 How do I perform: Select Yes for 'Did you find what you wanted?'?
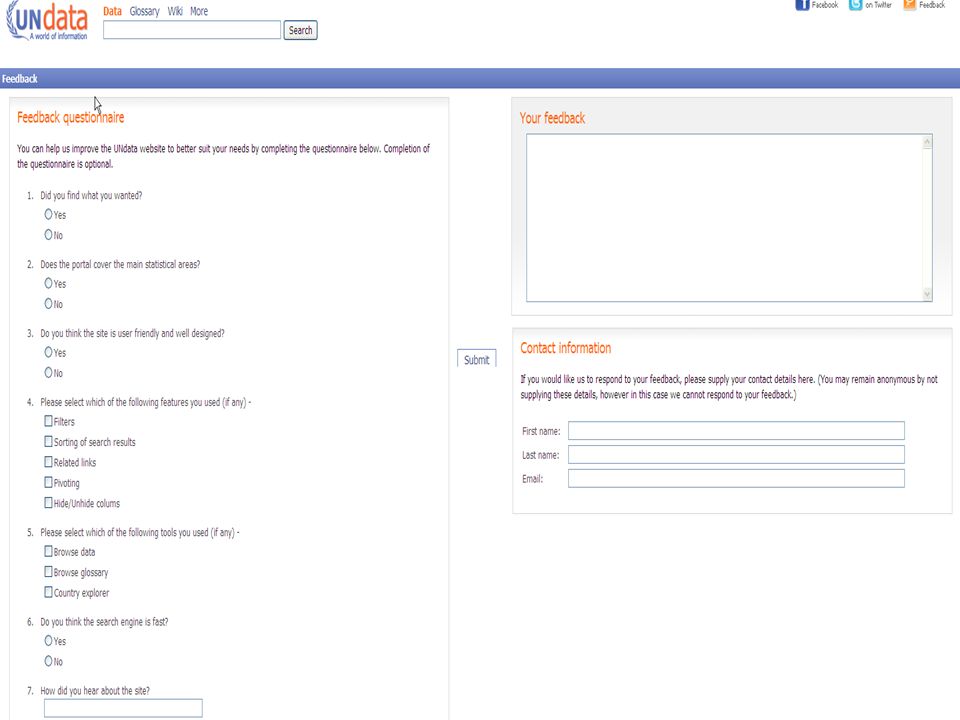[48, 214]
